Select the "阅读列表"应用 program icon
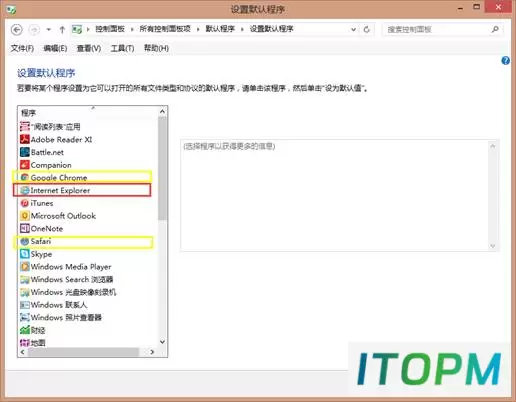This screenshot has width=516, height=402. click(x=25, y=127)
